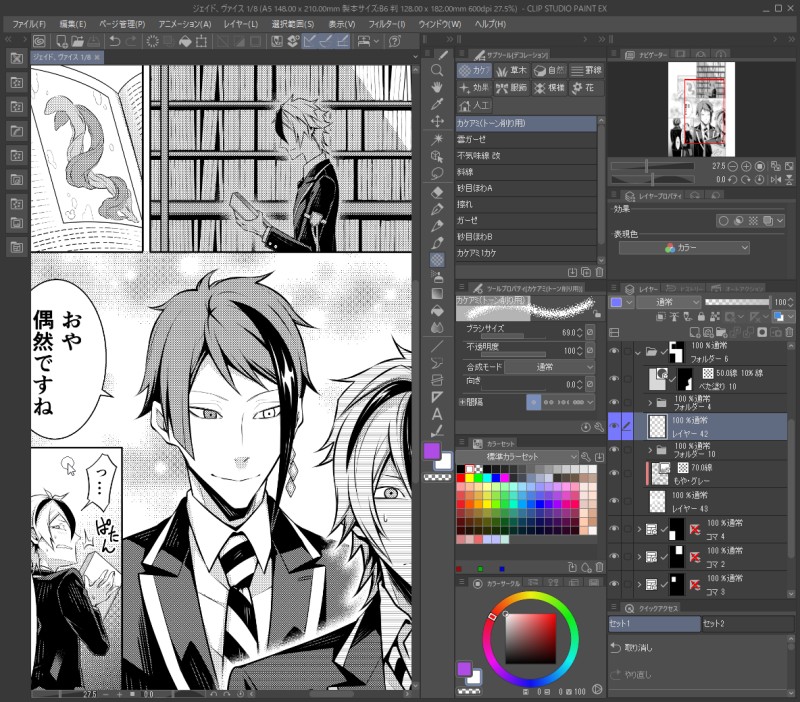
Task: Open 合成モード dropdown in tool property
Action: tap(549, 367)
